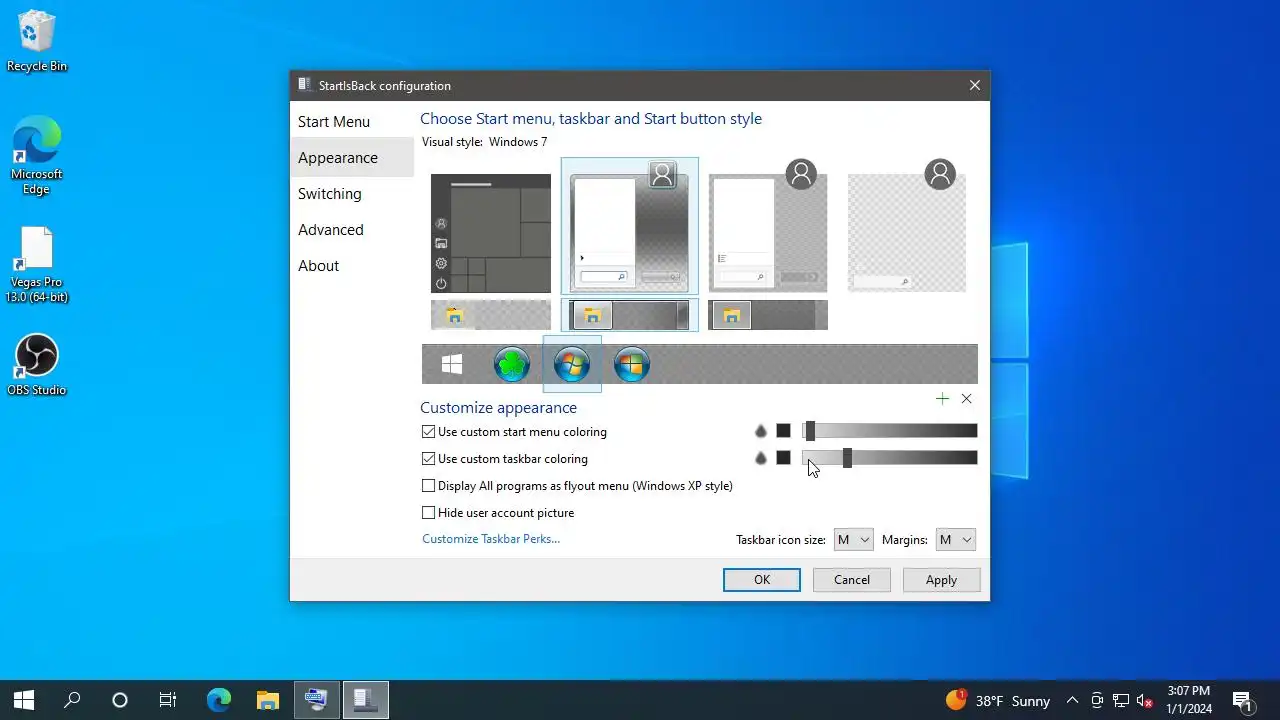Click the volume muted tray icon
Viewport: 1280px width, 720px height.
1145,701
